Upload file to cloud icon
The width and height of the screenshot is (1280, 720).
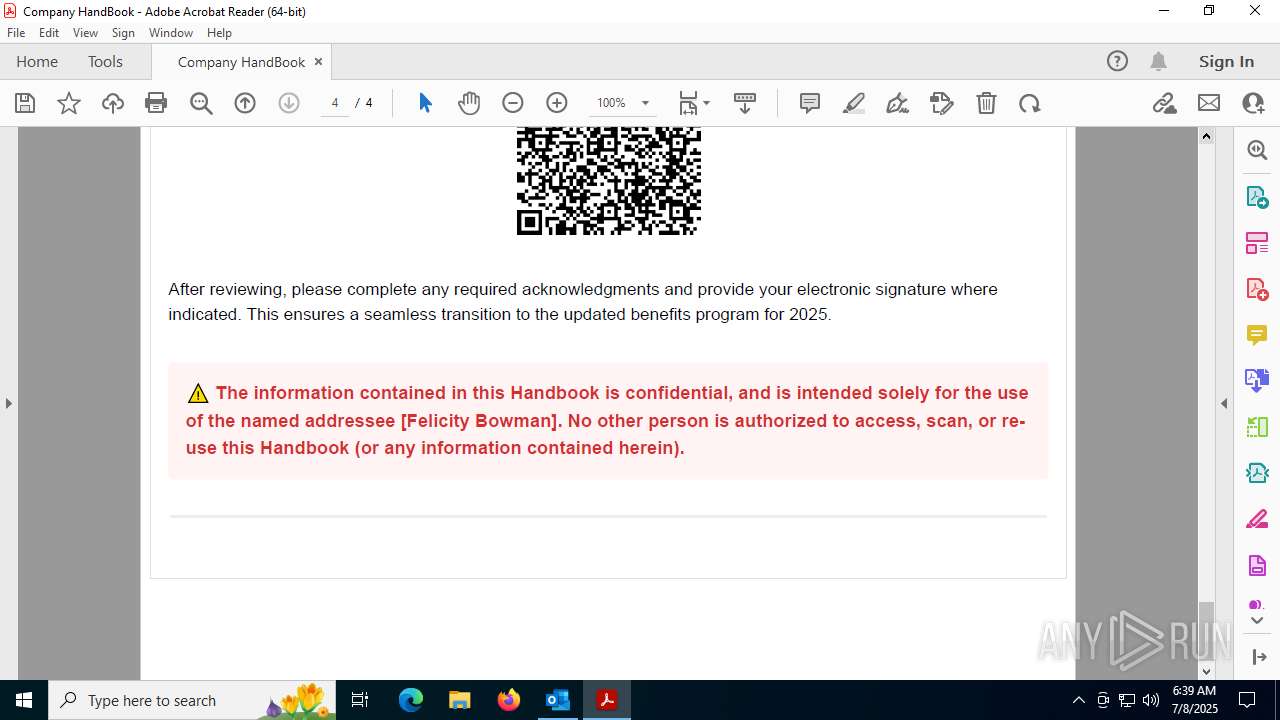[x=113, y=103]
